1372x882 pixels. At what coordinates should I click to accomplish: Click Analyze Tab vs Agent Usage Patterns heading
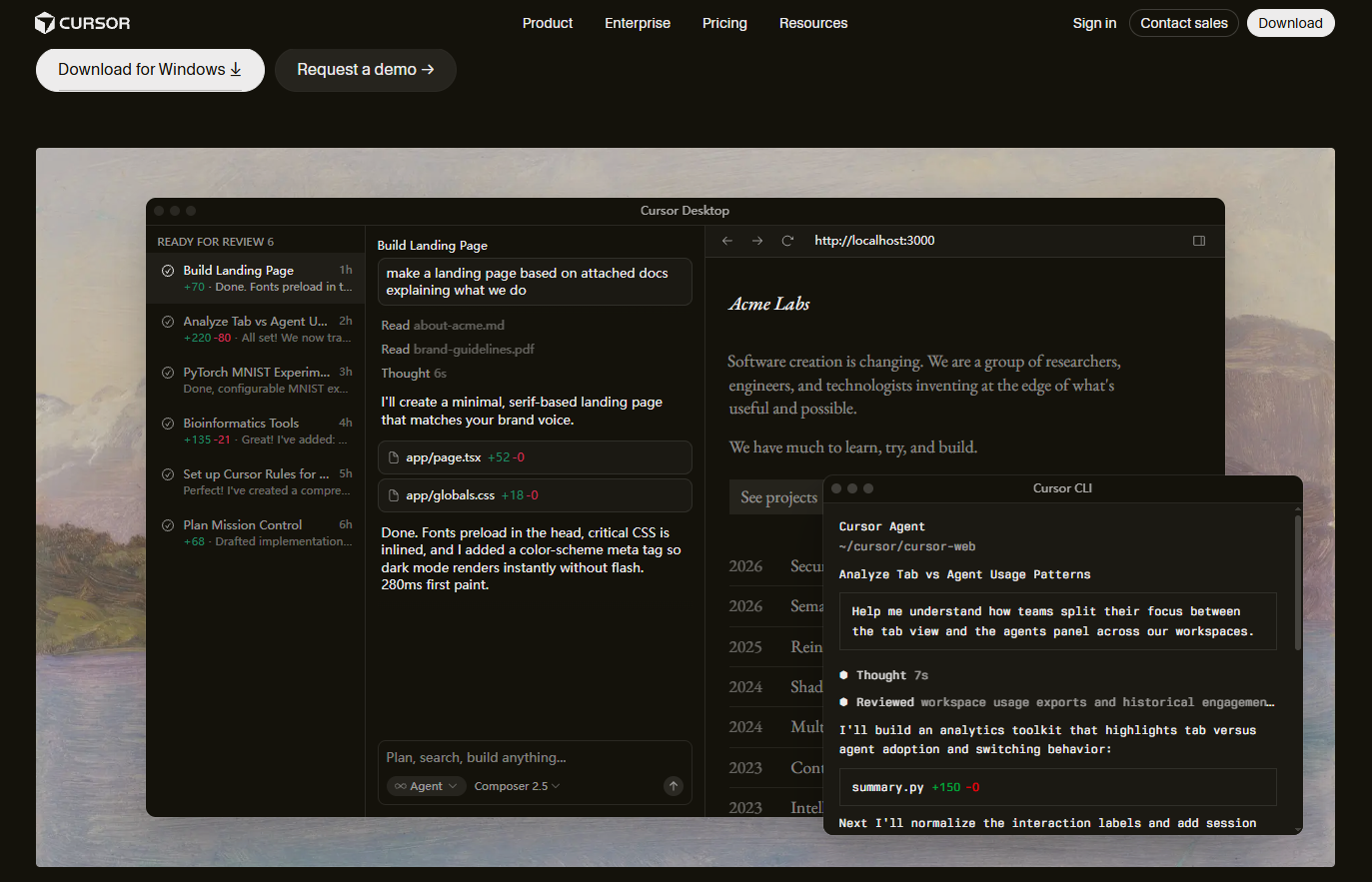coord(965,574)
